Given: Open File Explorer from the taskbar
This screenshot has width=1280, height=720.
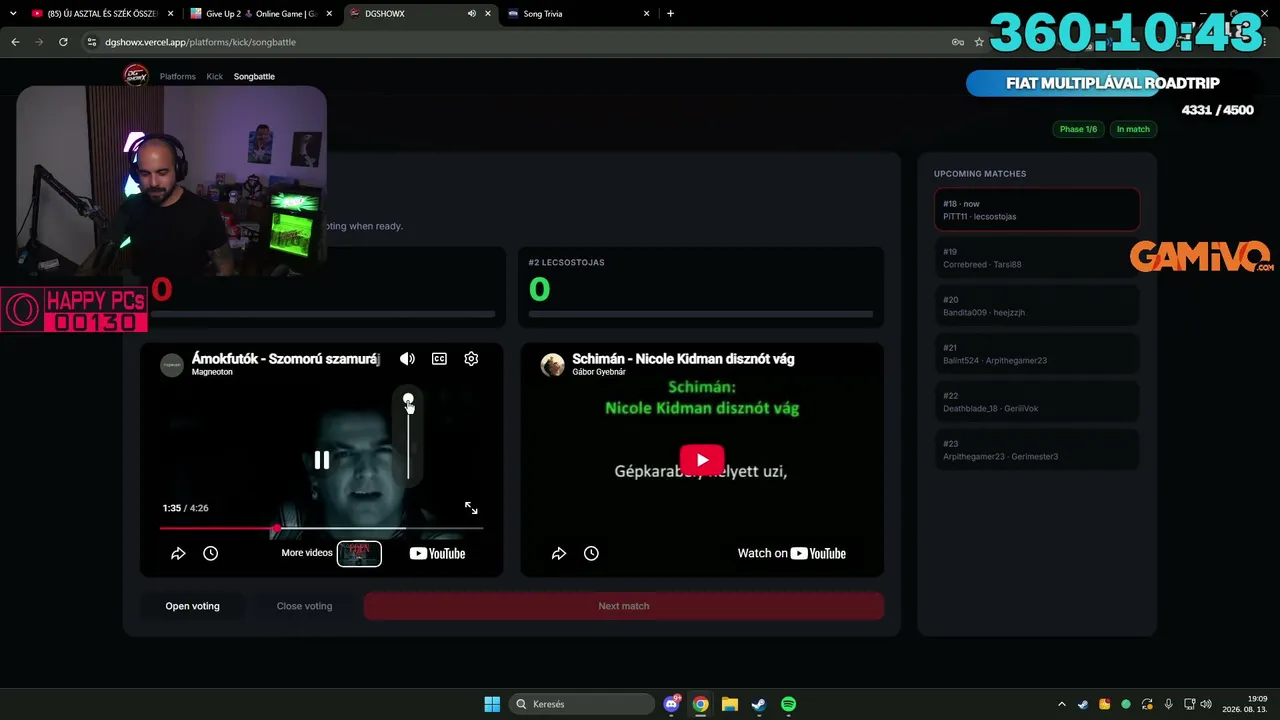Looking at the screenshot, I should tap(730, 704).
